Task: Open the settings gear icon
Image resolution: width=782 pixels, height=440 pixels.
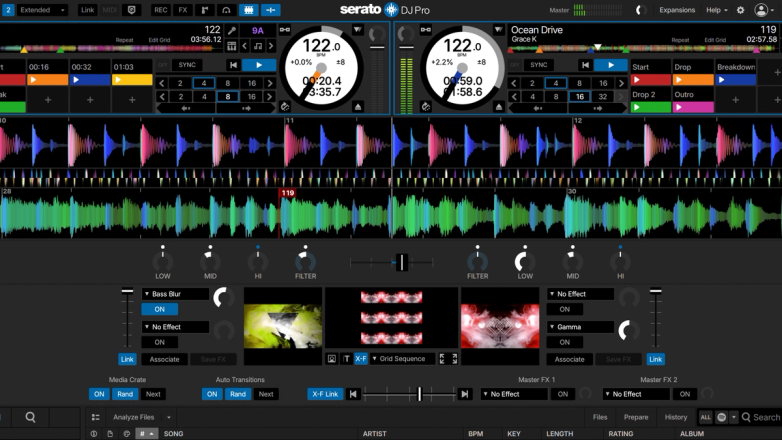Action: pos(741,10)
